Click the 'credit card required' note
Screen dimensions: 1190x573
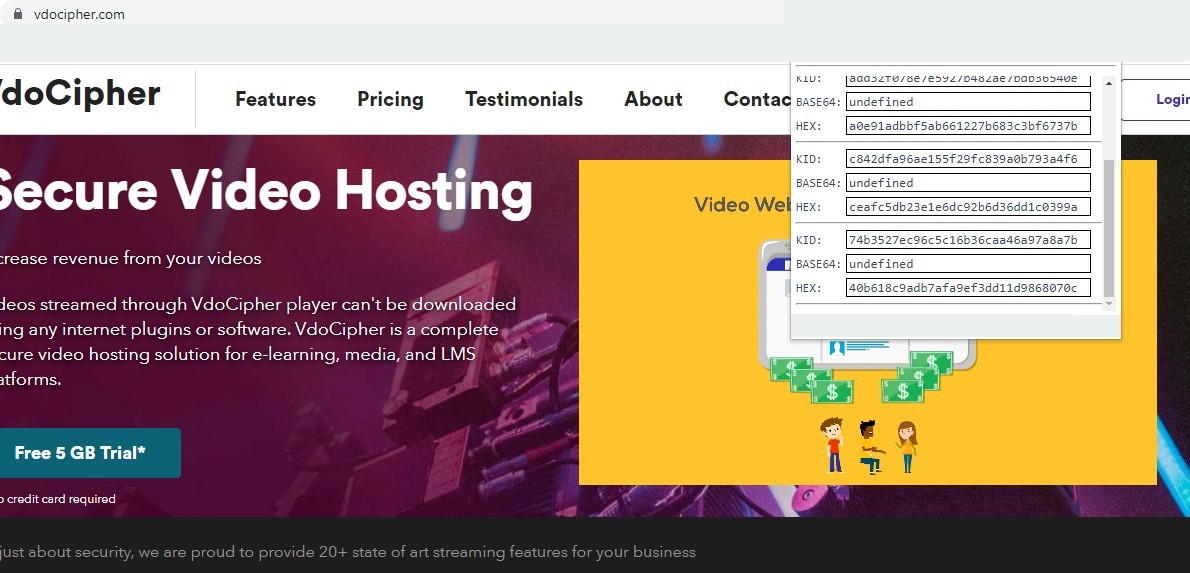coord(62,499)
